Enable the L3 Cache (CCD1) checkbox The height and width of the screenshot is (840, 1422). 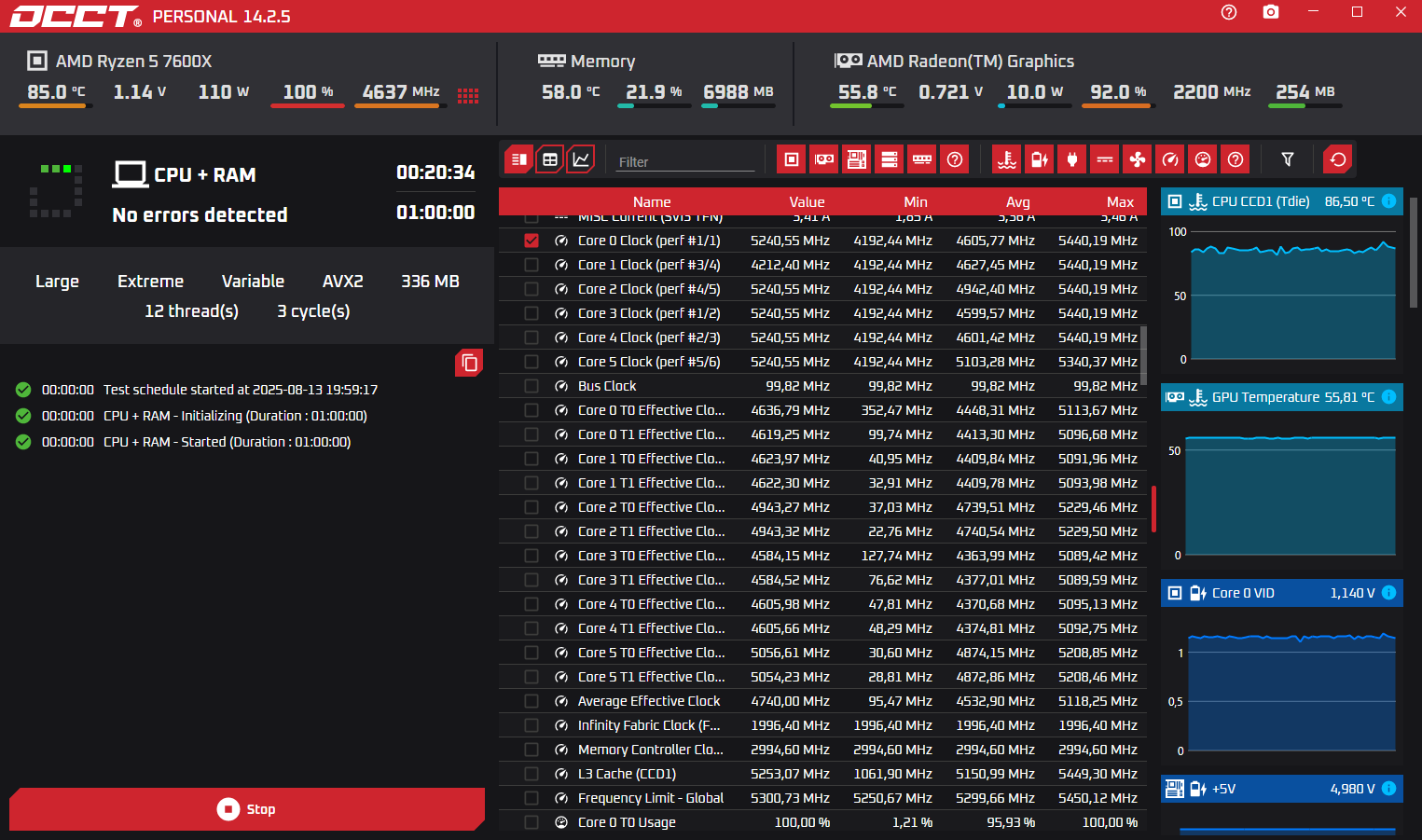coord(532,774)
